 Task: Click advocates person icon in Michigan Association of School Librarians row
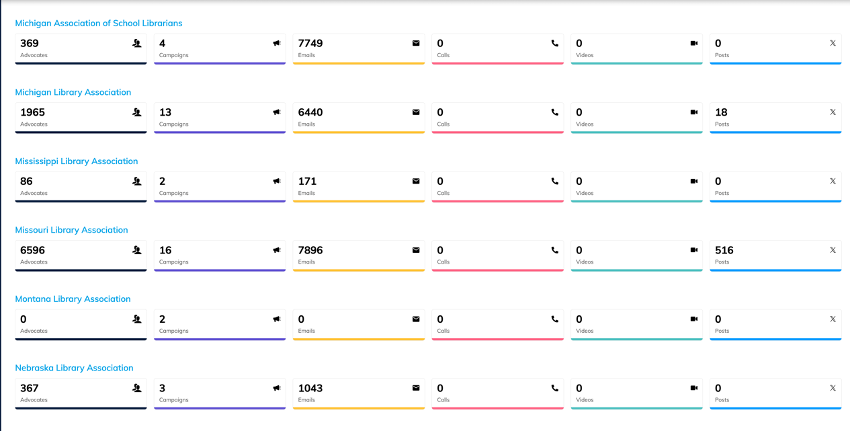click(137, 43)
